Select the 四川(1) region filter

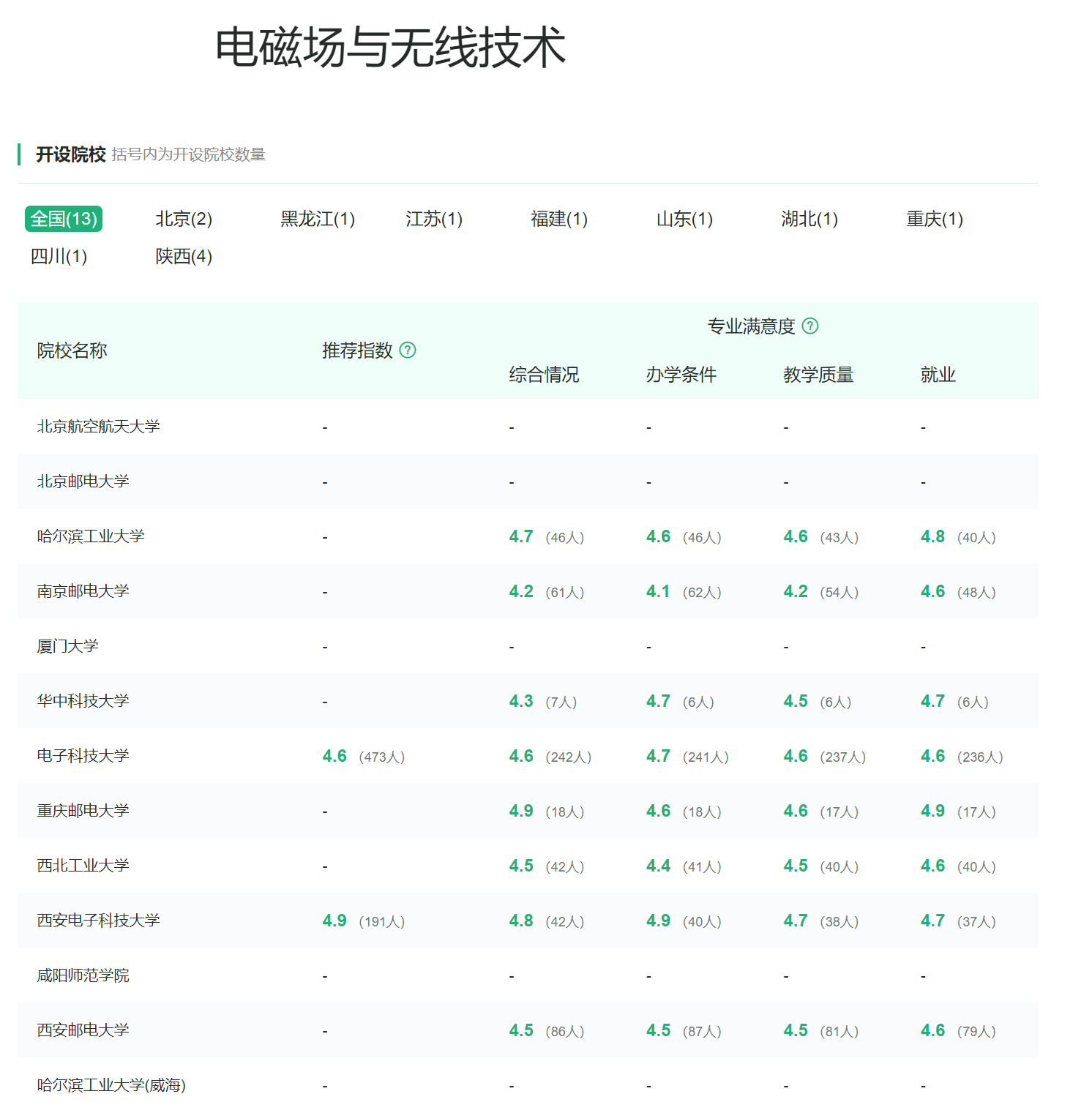59,256
